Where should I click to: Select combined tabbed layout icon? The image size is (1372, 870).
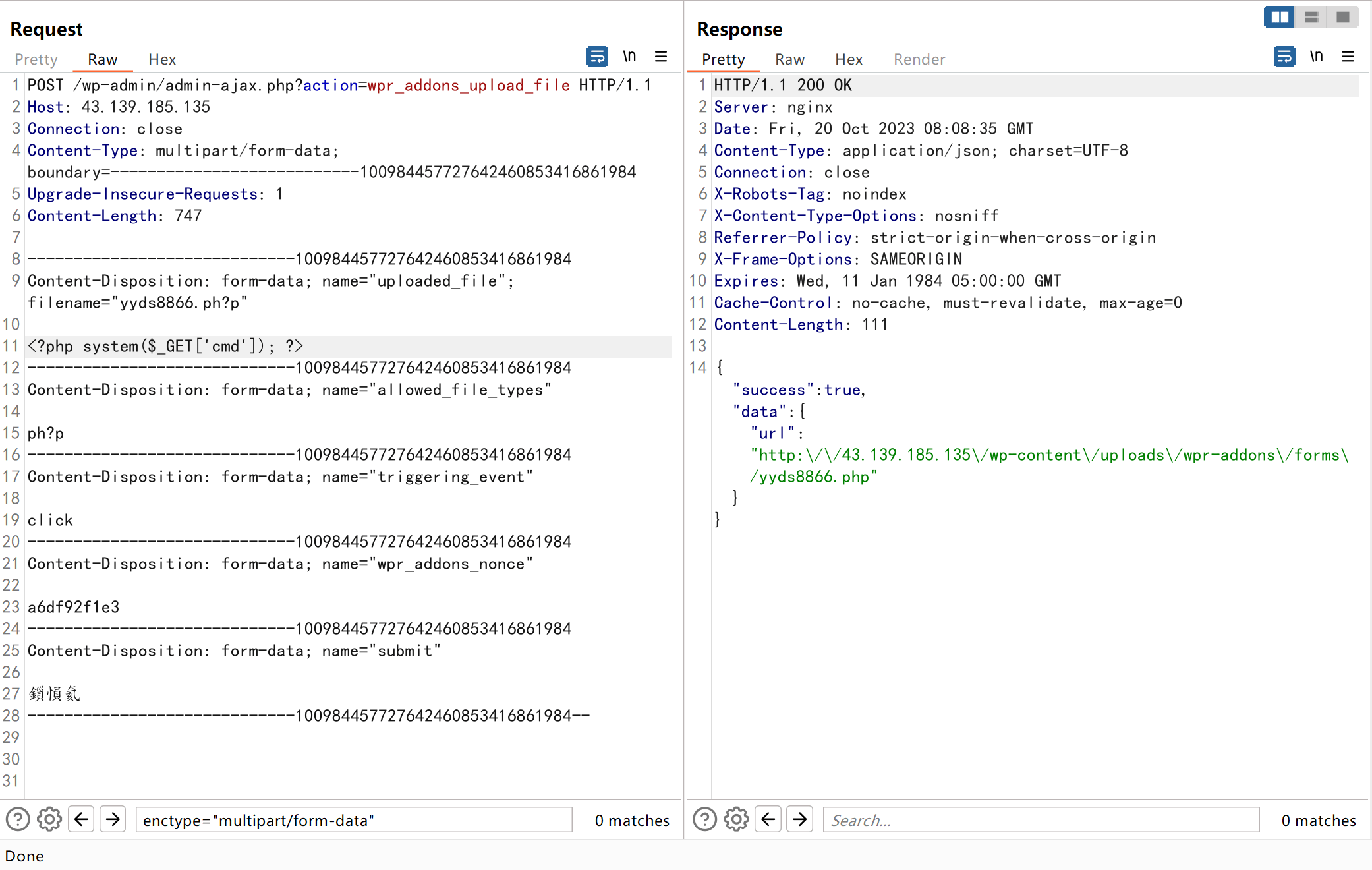point(1343,16)
